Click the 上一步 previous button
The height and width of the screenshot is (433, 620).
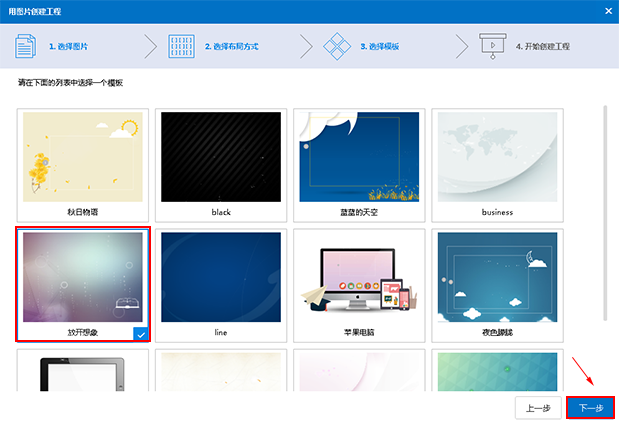point(538,408)
